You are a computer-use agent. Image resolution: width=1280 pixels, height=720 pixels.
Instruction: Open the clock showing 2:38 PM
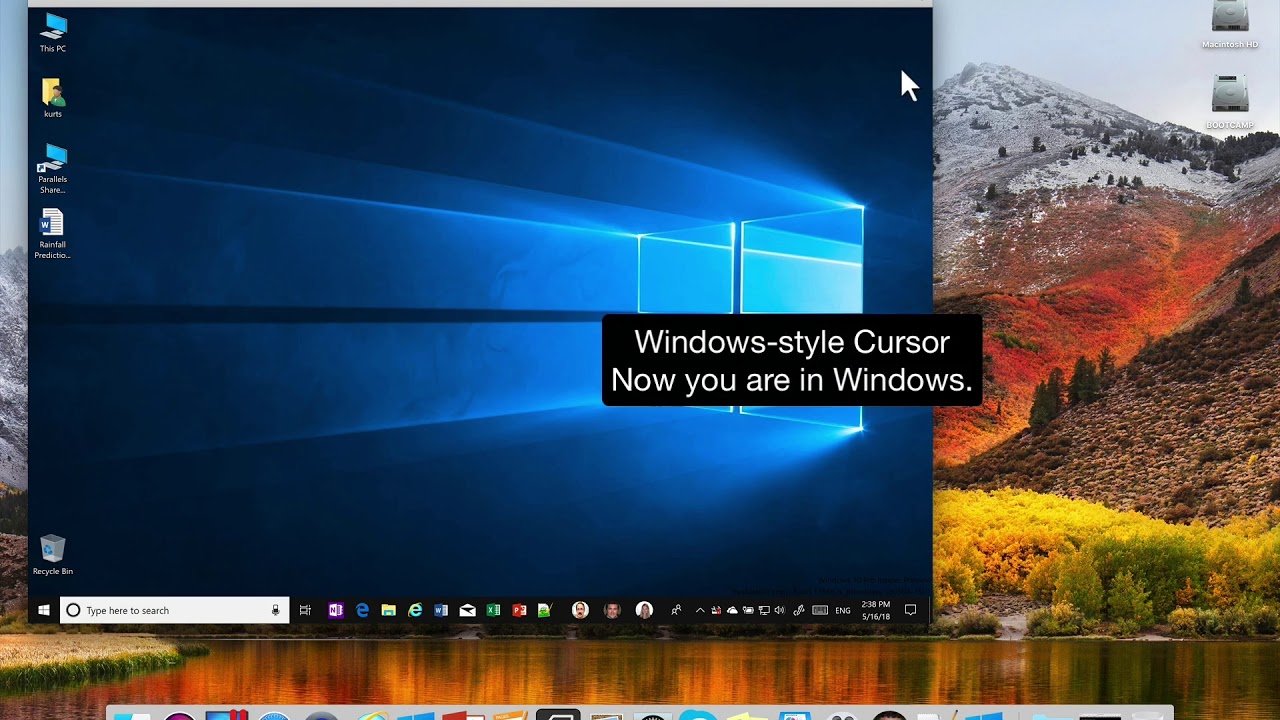click(876, 610)
